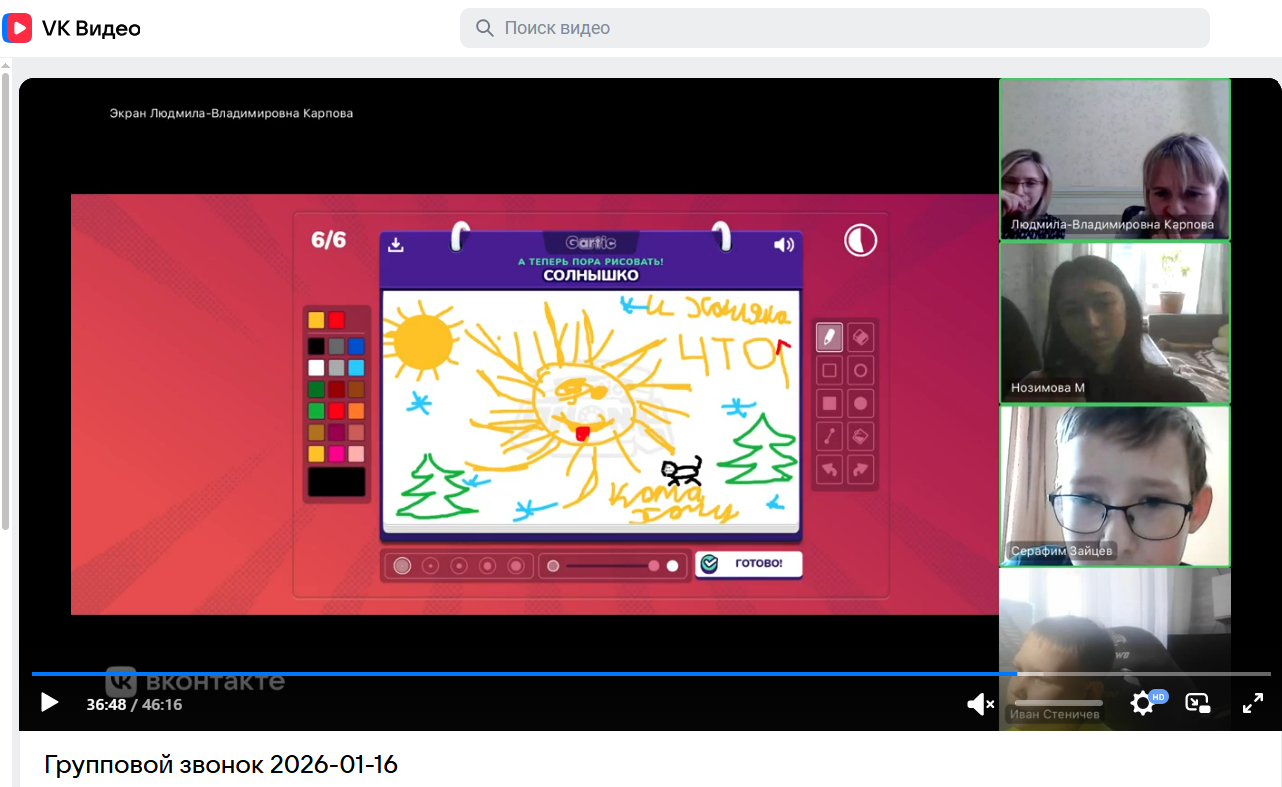Image resolution: width=1282 pixels, height=787 pixels.
Task: Focus the Поиск видео search field
Action: tap(834, 28)
